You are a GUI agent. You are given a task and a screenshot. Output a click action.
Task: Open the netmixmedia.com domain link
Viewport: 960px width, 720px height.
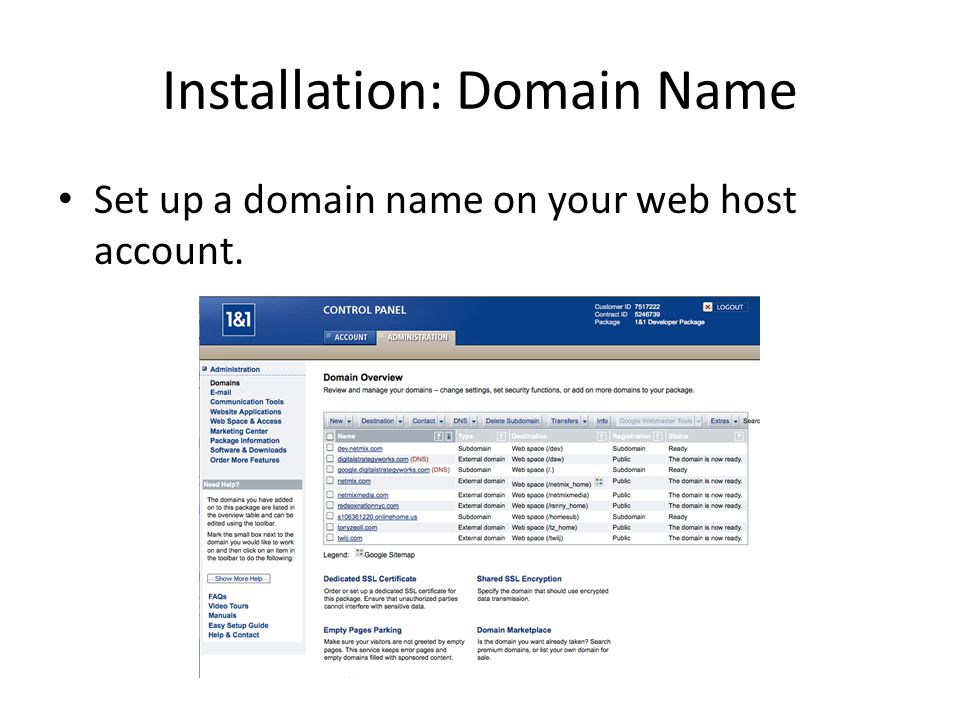point(362,495)
